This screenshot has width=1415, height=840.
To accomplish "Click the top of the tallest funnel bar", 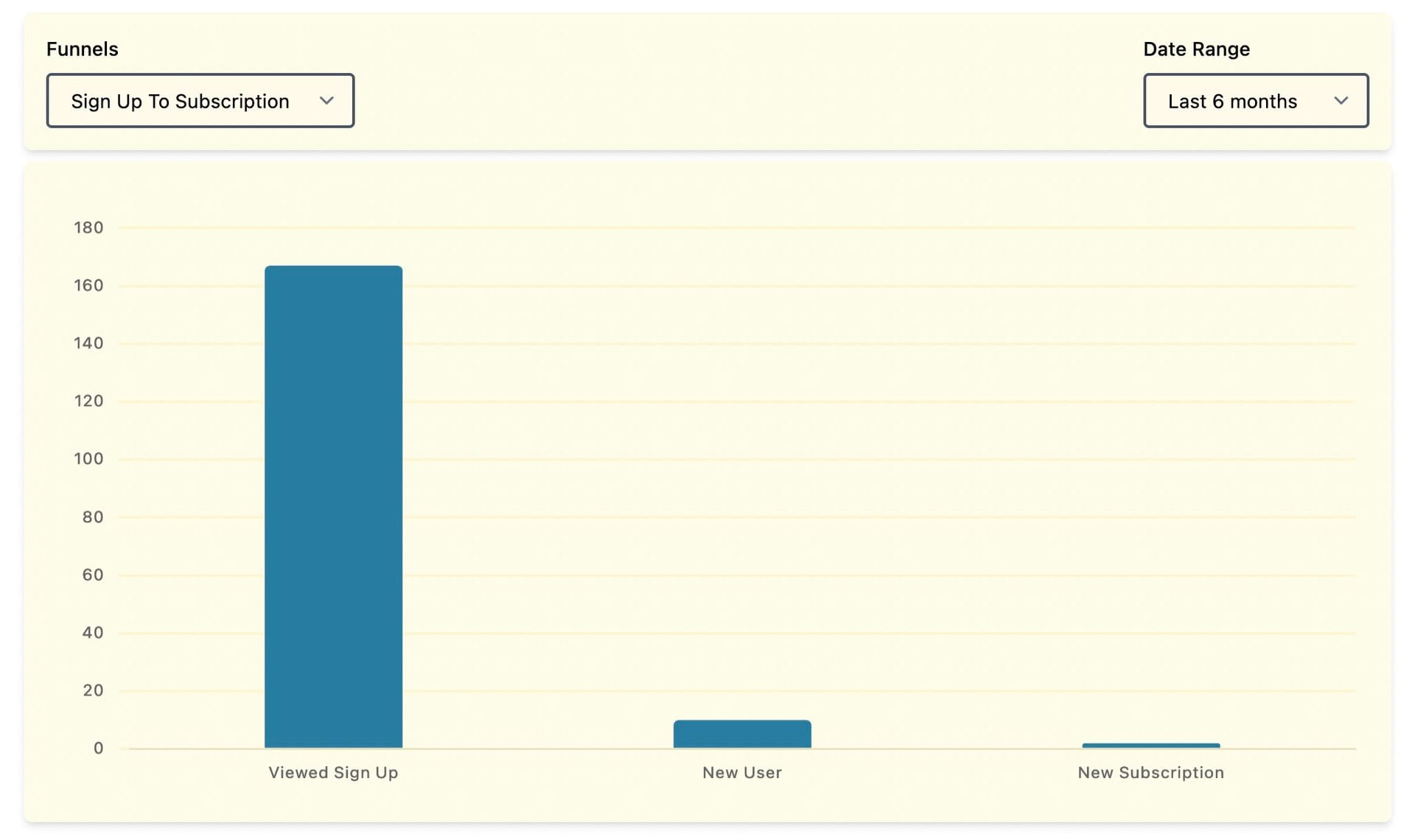I will (333, 269).
